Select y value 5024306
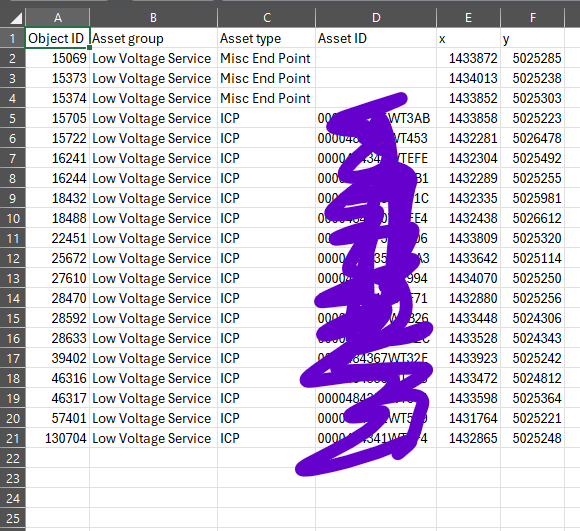The image size is (580, 531). pos(533,318)
